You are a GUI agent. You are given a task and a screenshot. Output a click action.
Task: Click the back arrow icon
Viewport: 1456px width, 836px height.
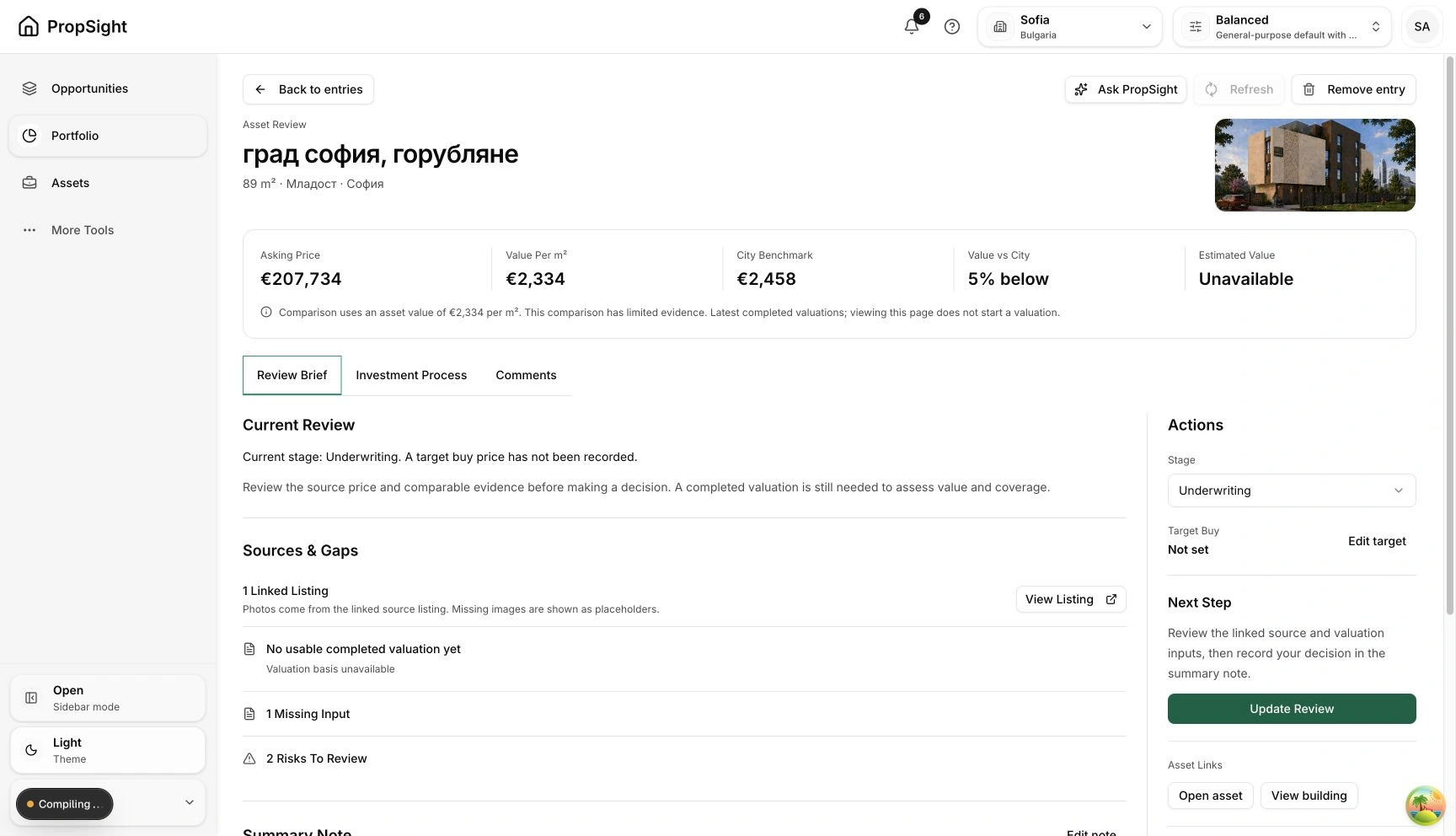tap(260, 89)
